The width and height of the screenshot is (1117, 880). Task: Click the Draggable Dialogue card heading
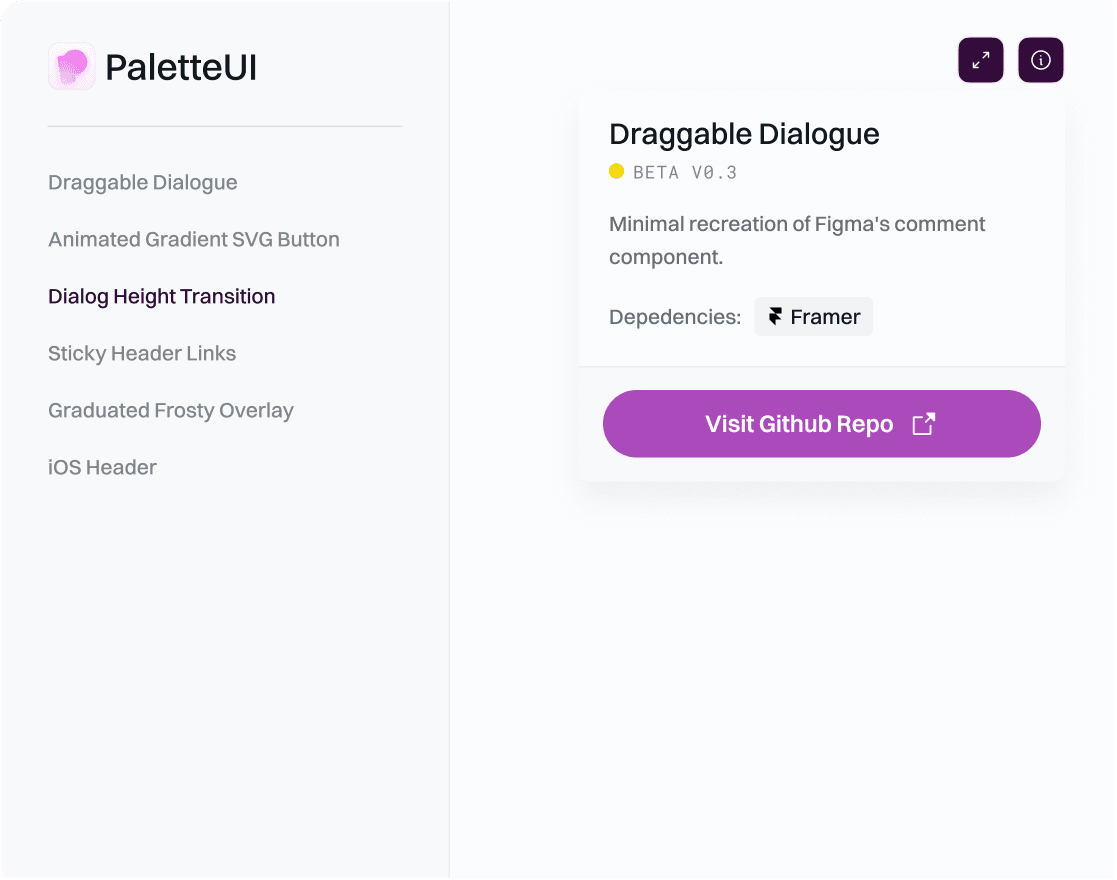pyautogui.click(x=744, y=135)
